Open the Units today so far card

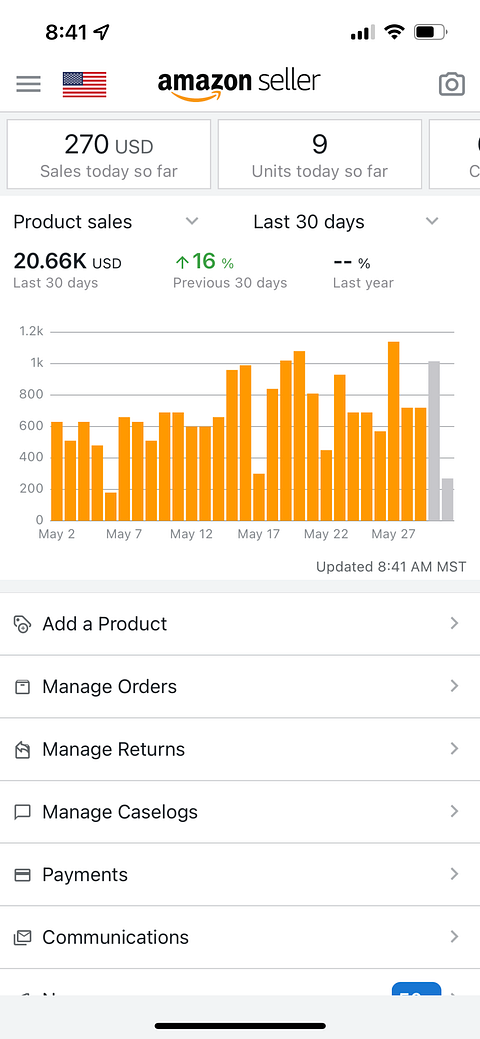320,154
